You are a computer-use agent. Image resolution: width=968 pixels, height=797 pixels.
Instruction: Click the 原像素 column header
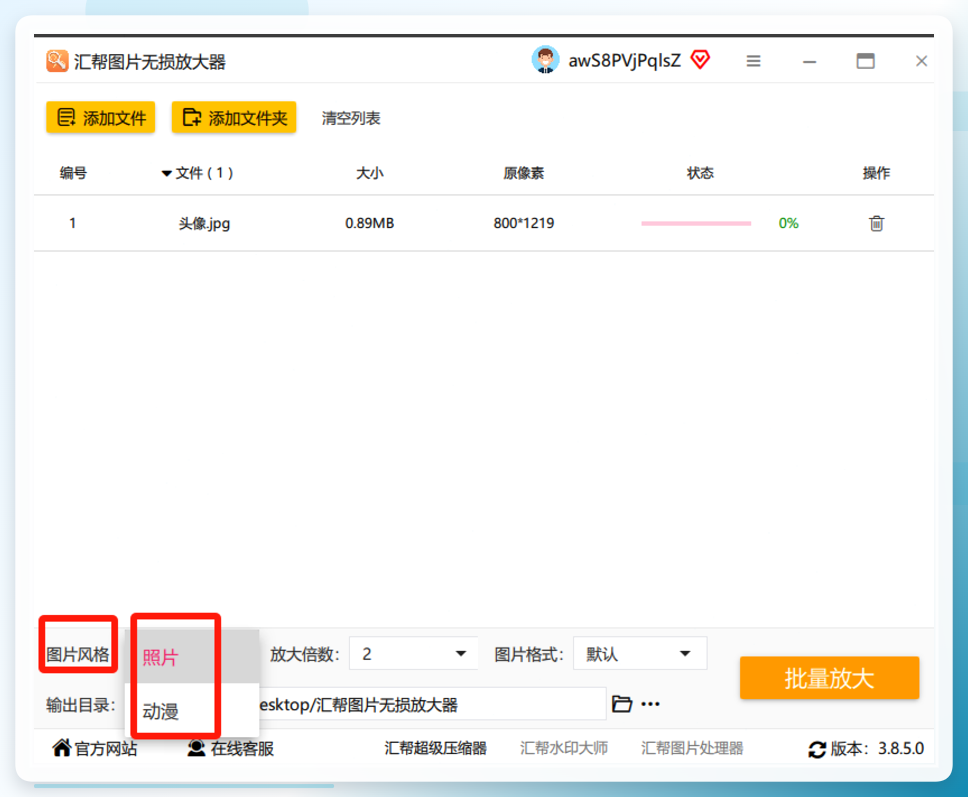[x=524, y=173]
